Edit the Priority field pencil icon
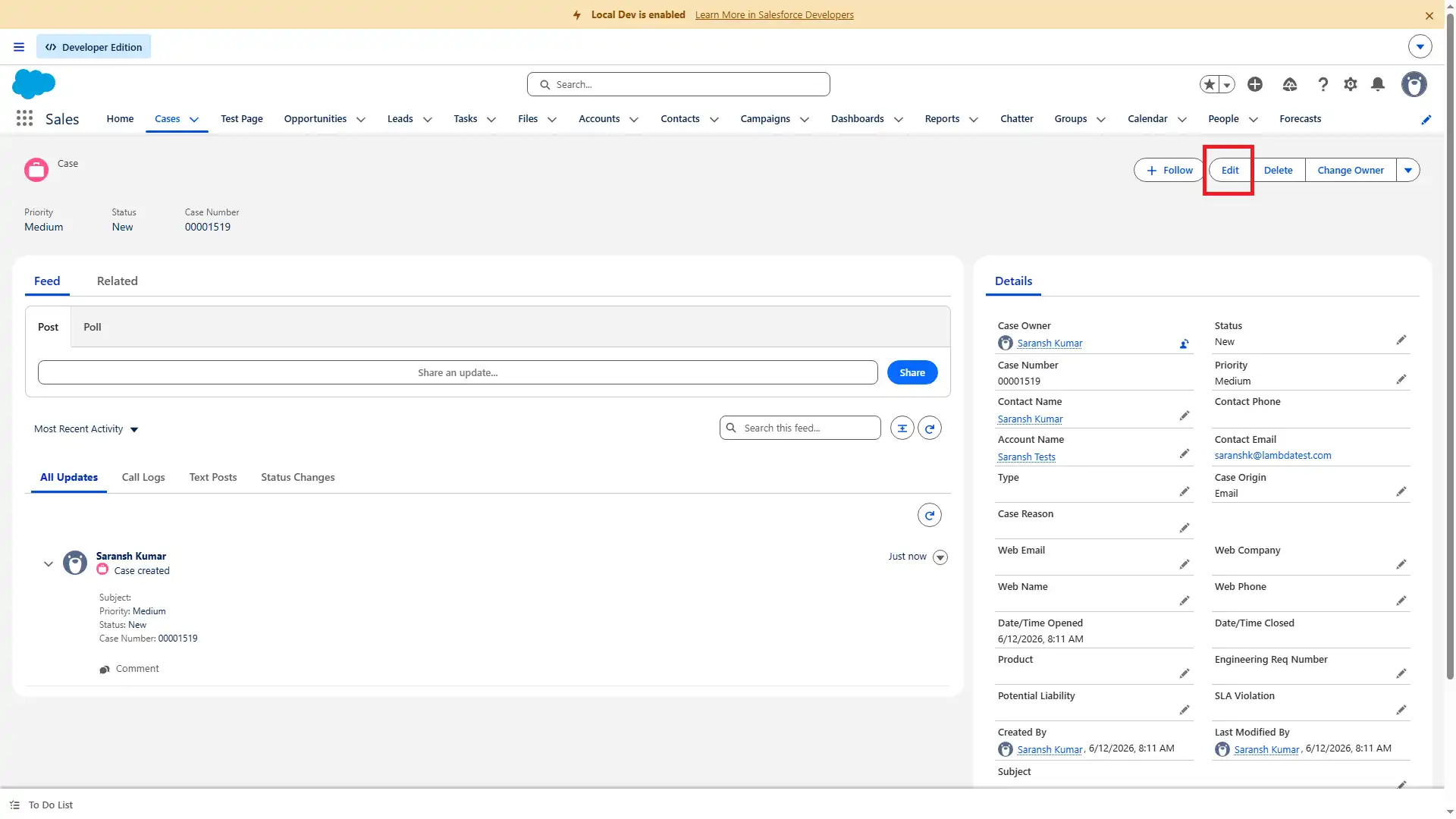This screenshot has height=819, width=1456. (x=1401, y=379)
